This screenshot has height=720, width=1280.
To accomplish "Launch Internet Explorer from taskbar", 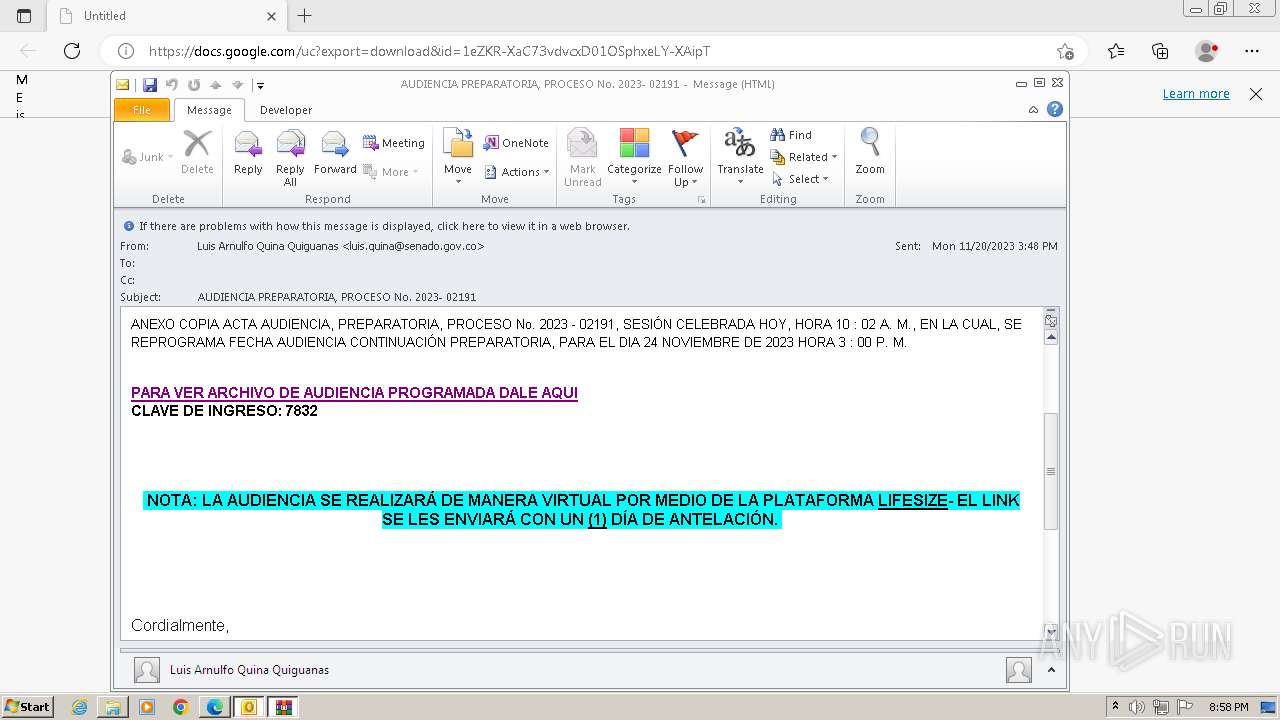I will coord(80,707).
